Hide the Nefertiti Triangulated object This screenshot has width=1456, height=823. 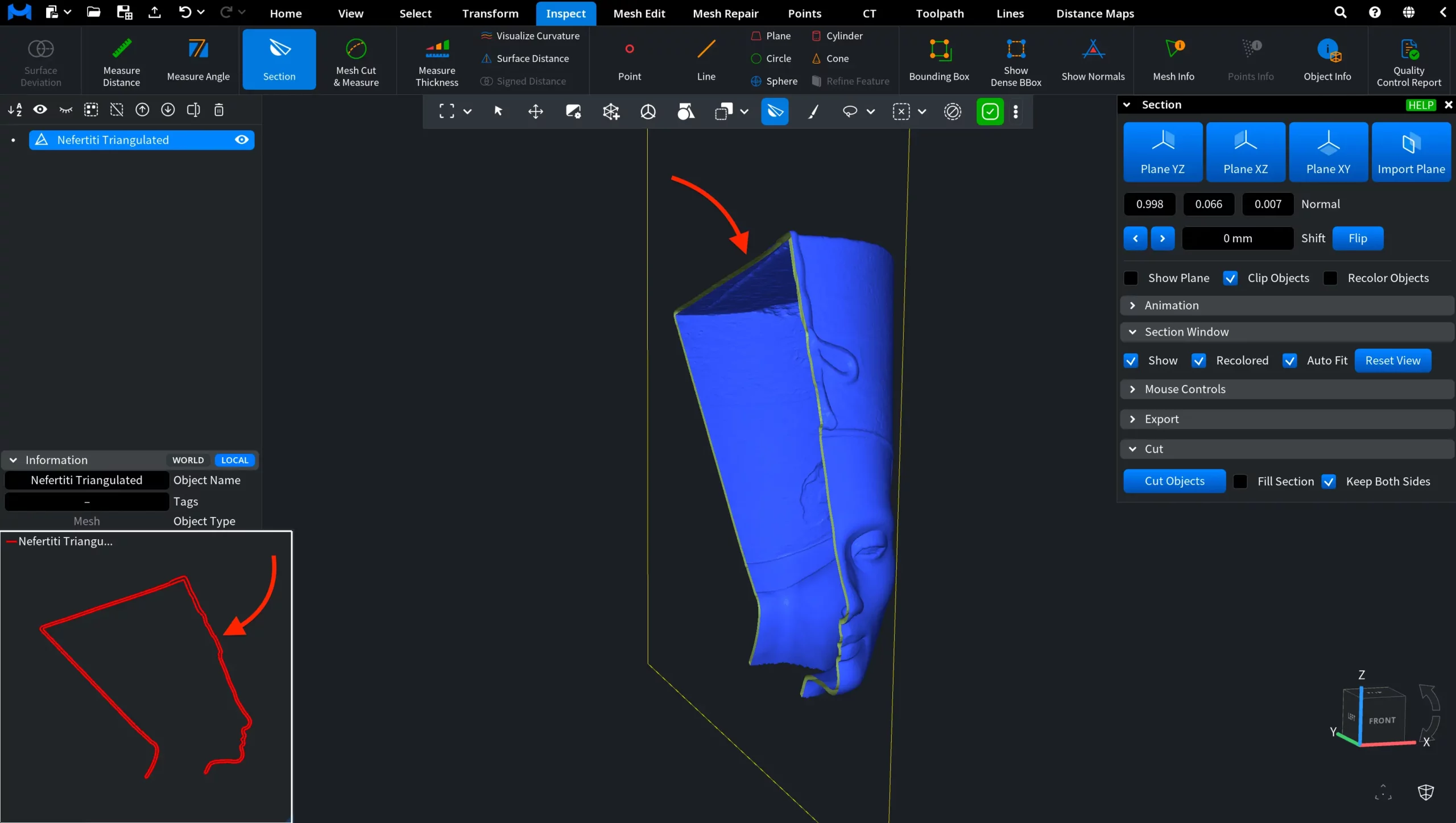pos(242,140)
